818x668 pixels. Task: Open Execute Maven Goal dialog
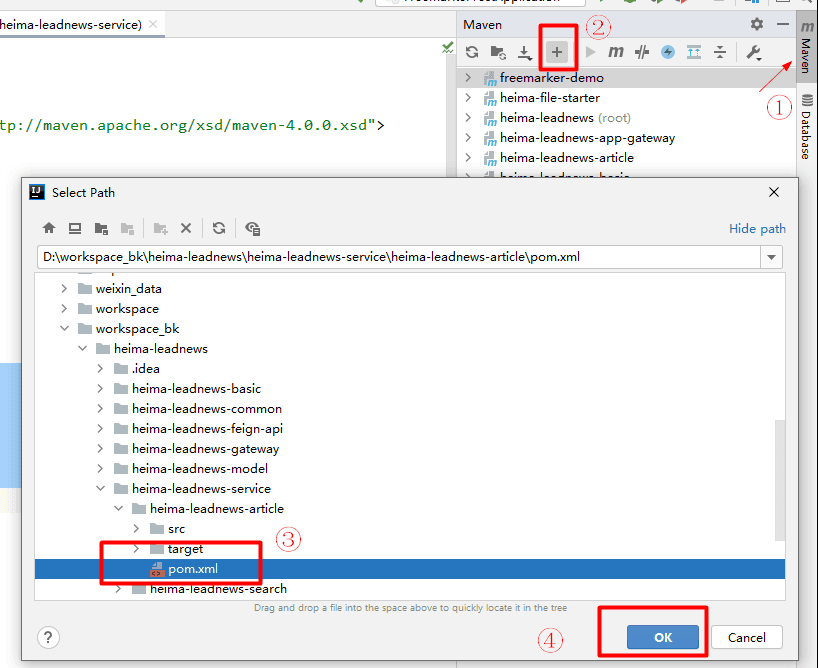pyautogui.click(x=616, y=52)
